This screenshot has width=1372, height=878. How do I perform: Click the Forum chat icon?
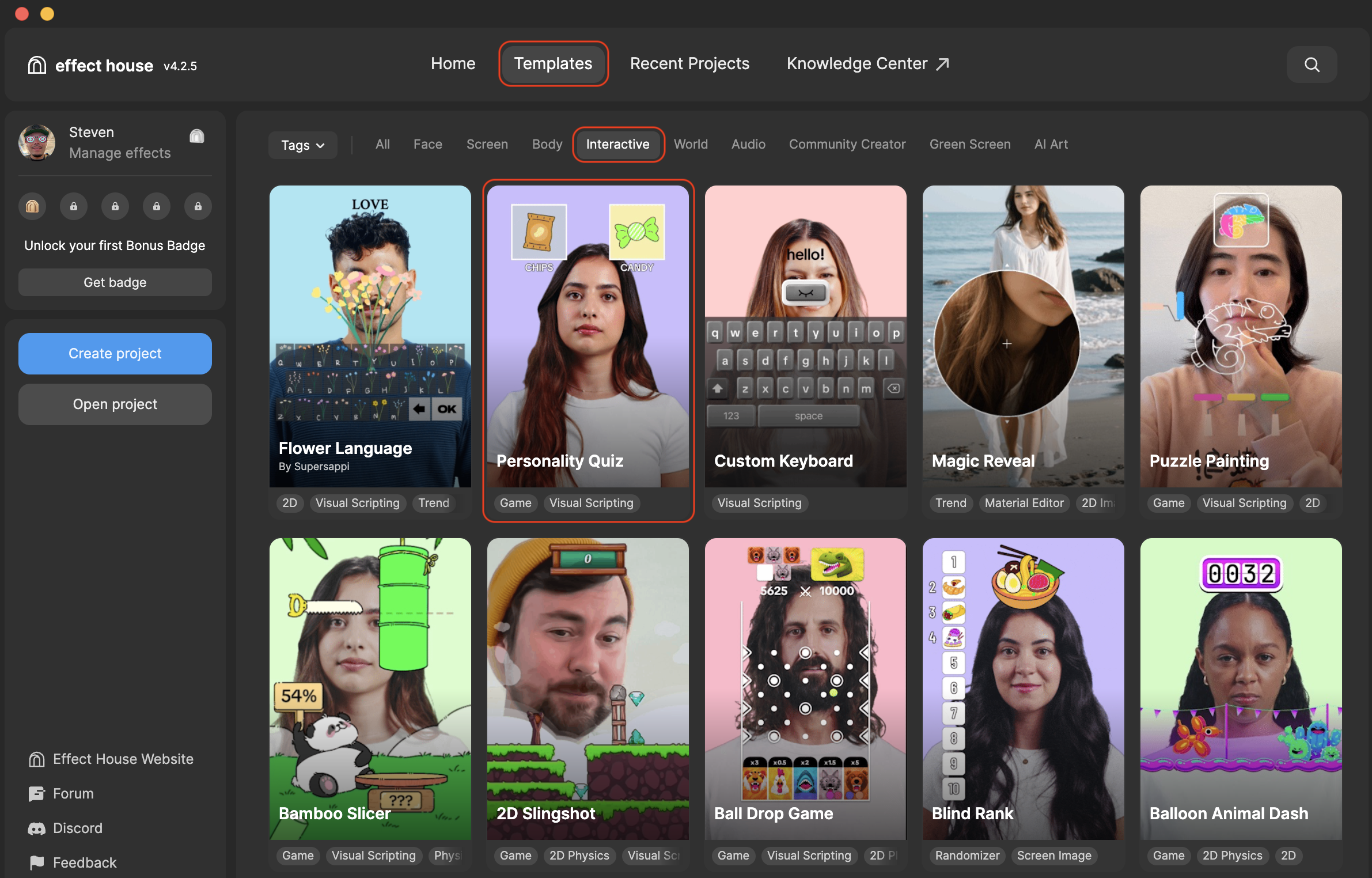tap(37, 794)
